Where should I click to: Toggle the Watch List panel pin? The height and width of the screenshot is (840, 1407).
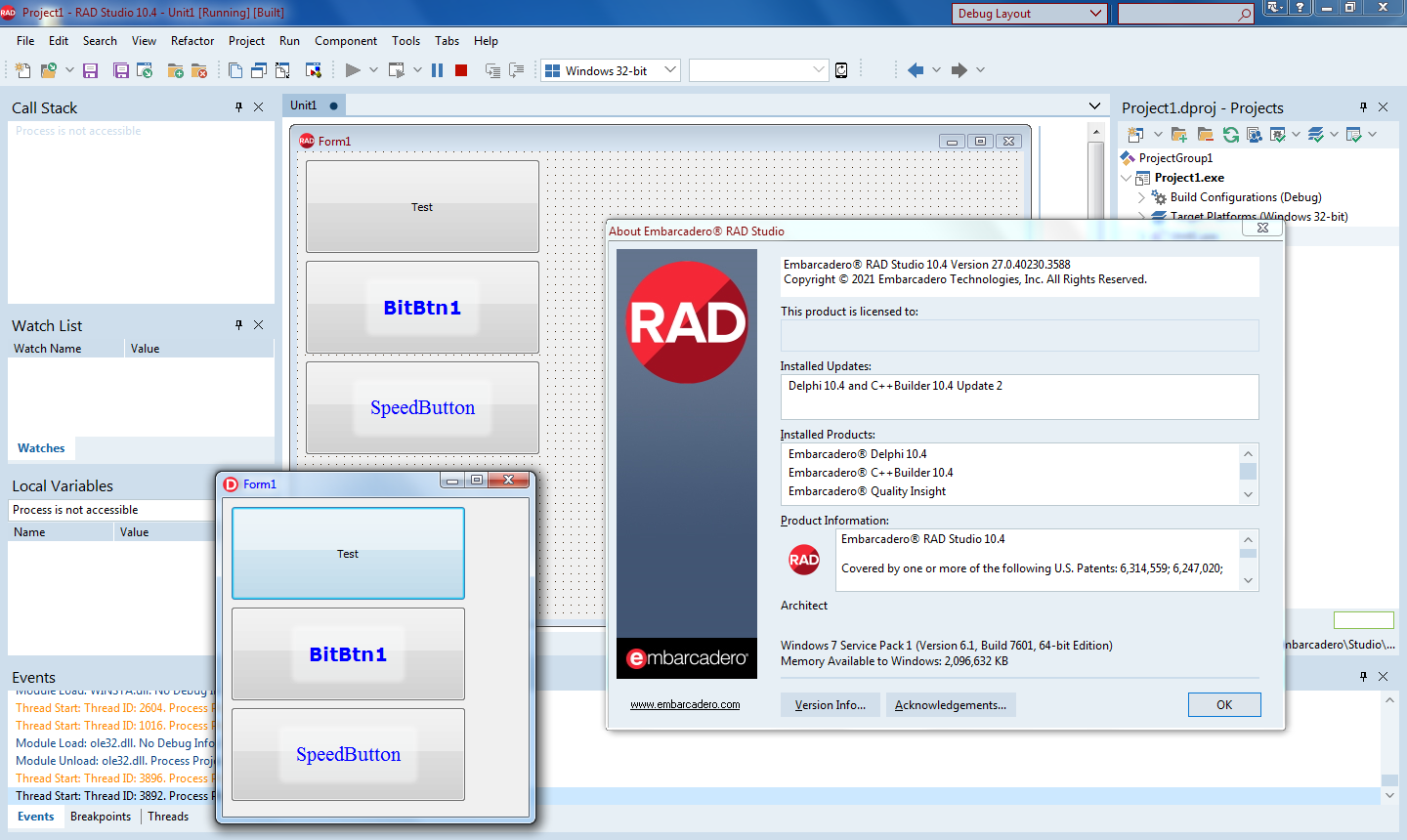[238, 325]
